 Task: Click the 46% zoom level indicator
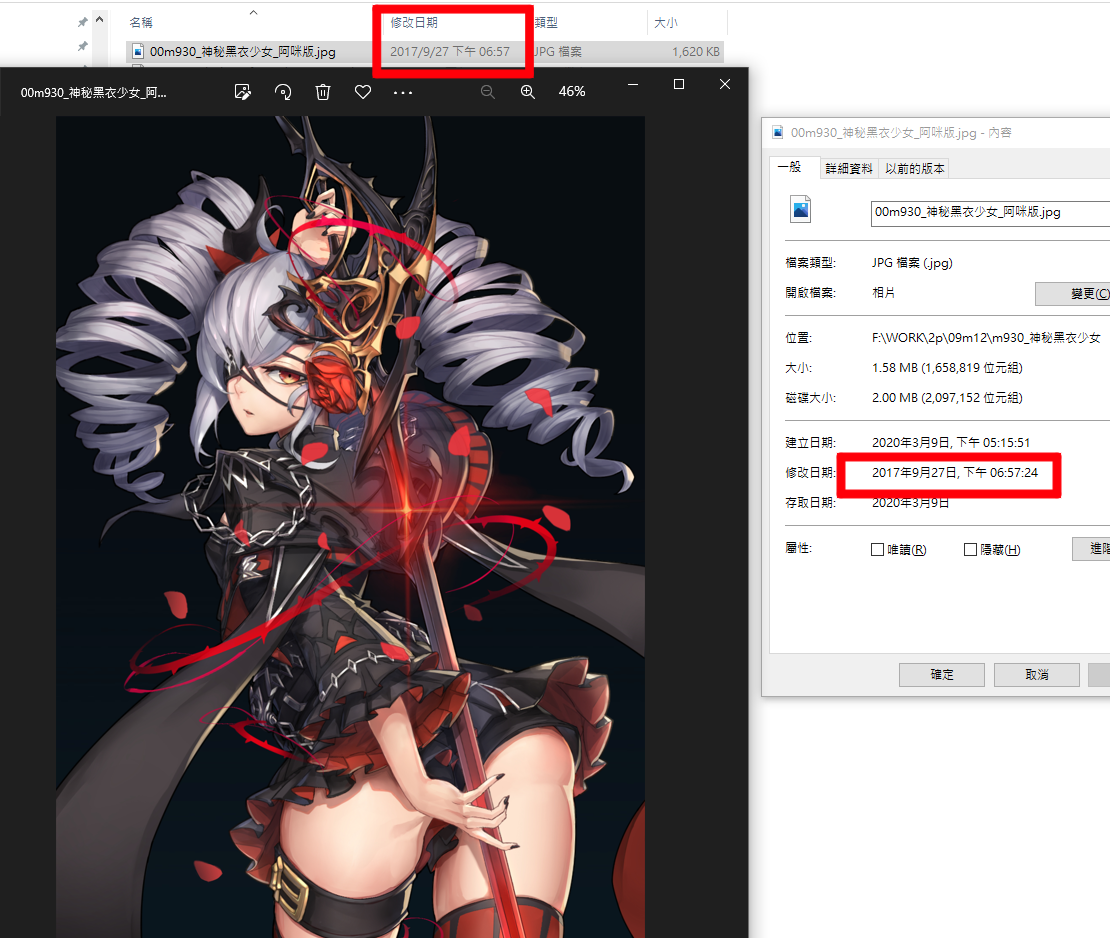572,92
